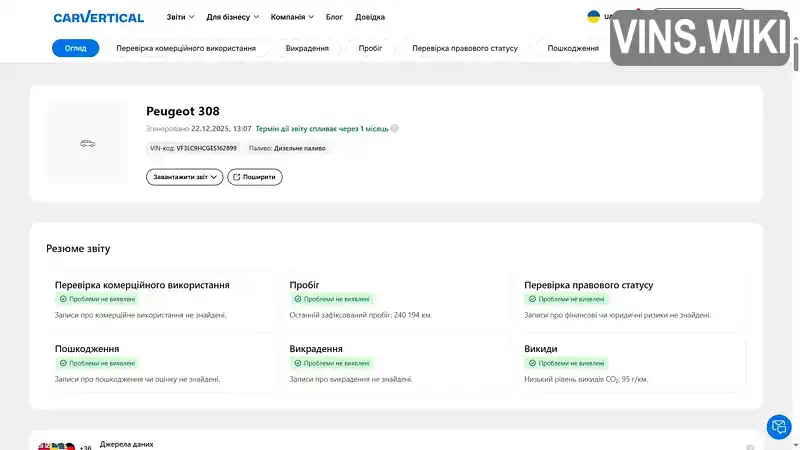Switch to Перевірка правового статусу tab
The image size is (800, 450).
[465, 48]
